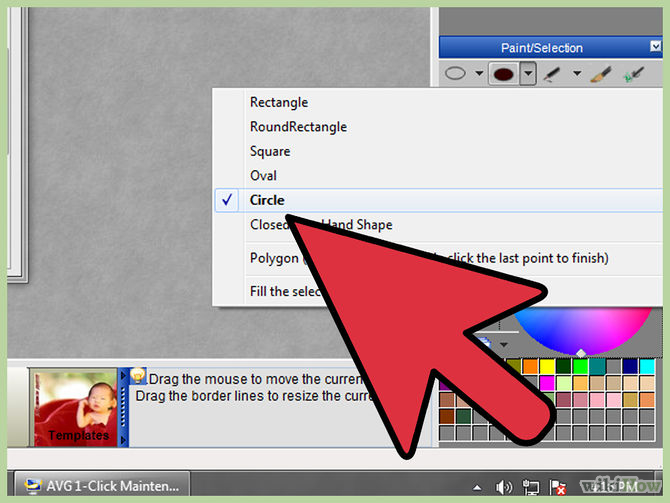This screenshot has width=670, height=503.
Task: Select the brush tool with green sparkle
Action: (x=633, y=74)
